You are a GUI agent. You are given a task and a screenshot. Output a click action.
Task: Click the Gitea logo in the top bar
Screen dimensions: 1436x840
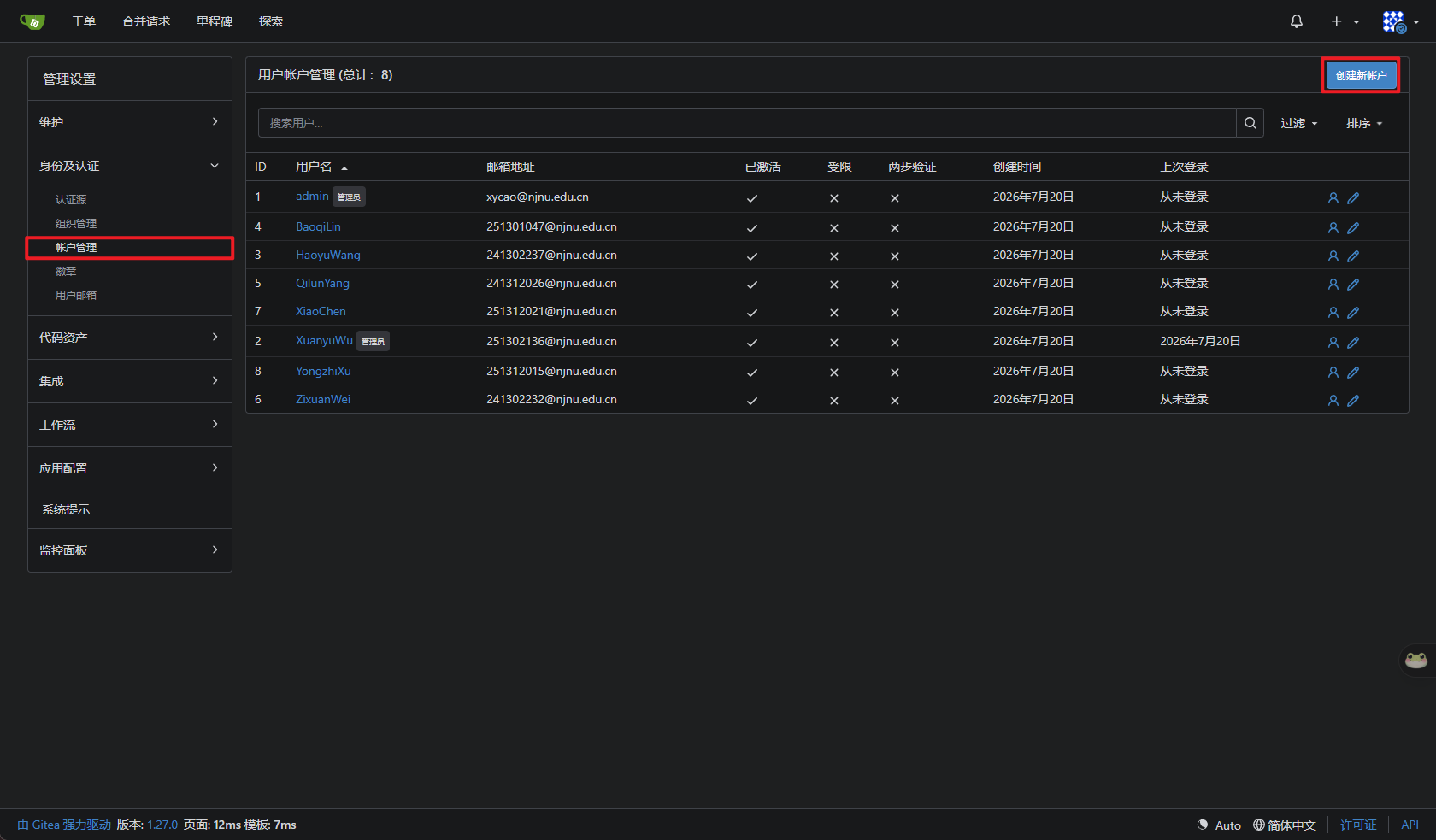click(32, 21)
